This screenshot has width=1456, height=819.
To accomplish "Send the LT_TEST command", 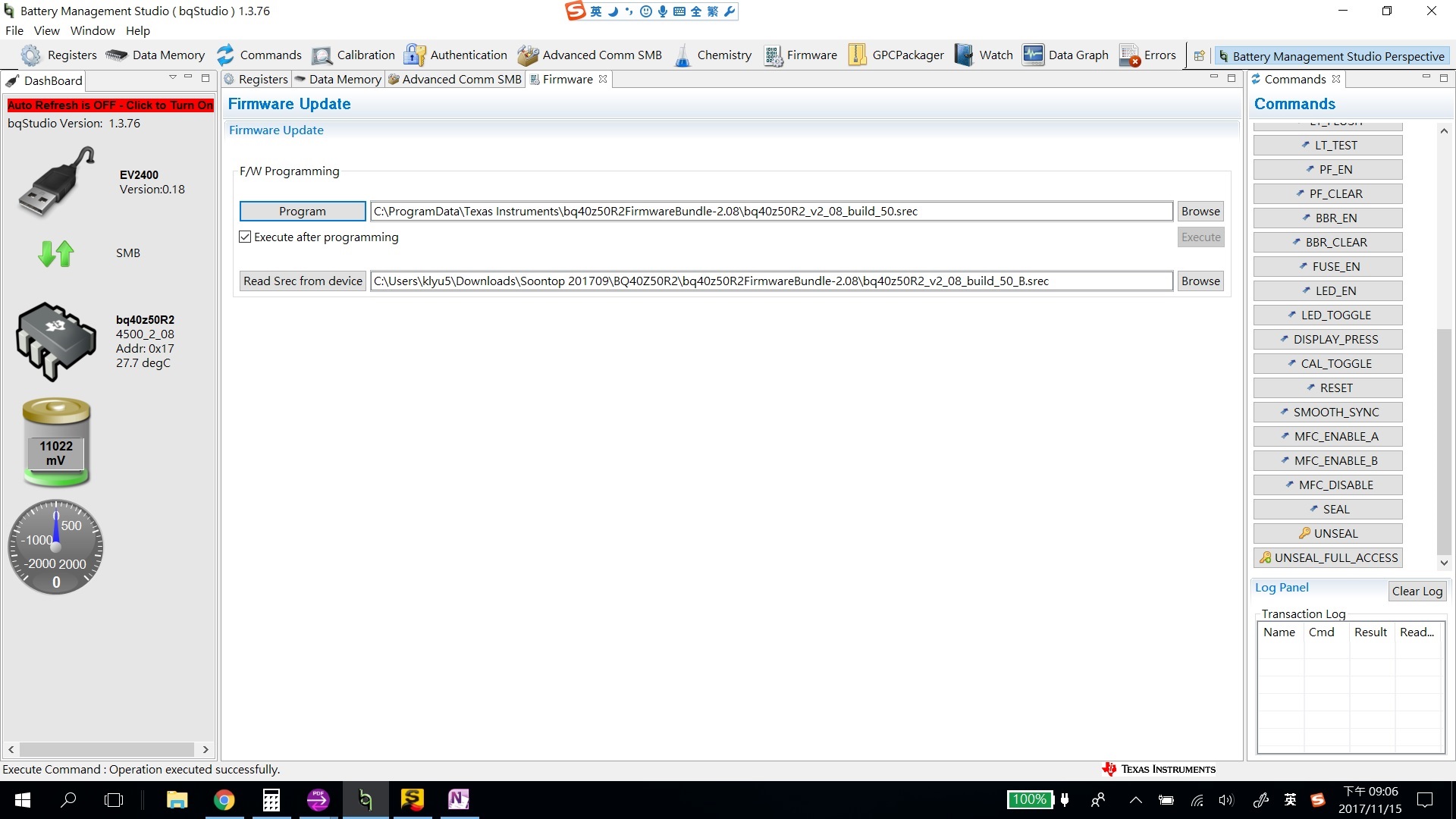I will pos(1328,146).
